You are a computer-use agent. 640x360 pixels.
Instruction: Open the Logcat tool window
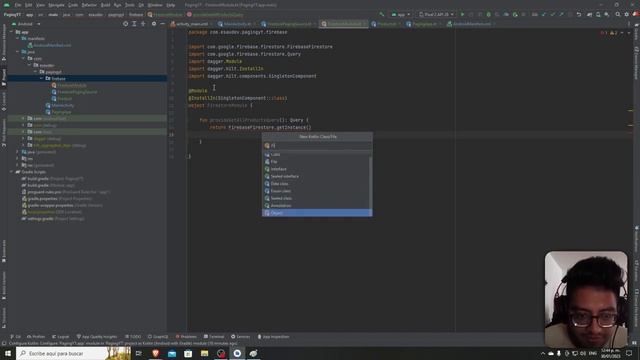coord(60,337)
